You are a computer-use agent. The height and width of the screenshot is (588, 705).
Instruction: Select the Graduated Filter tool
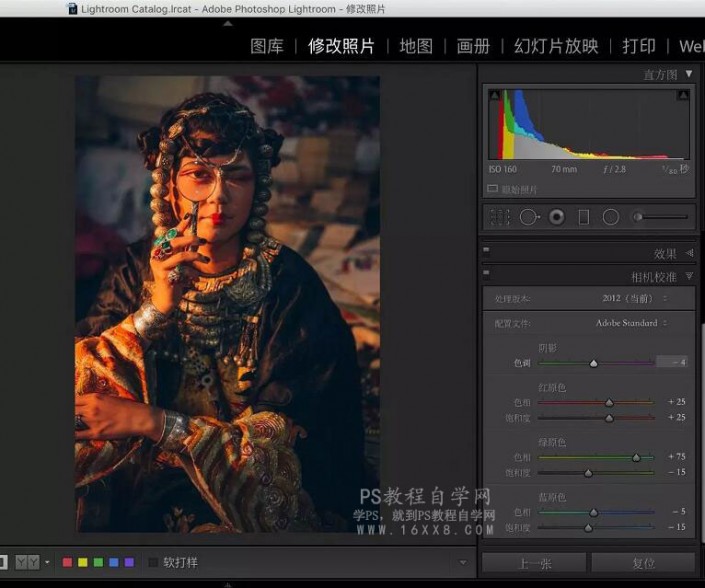point(584,217)
